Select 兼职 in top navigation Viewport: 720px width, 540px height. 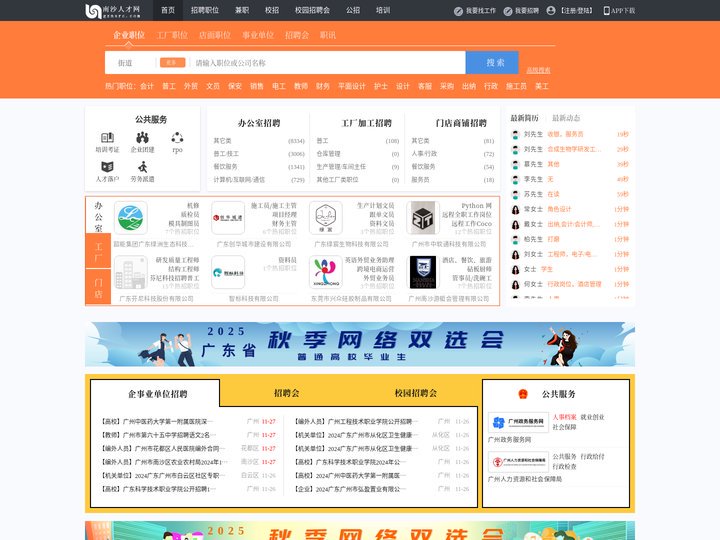[x=242, y=10]
